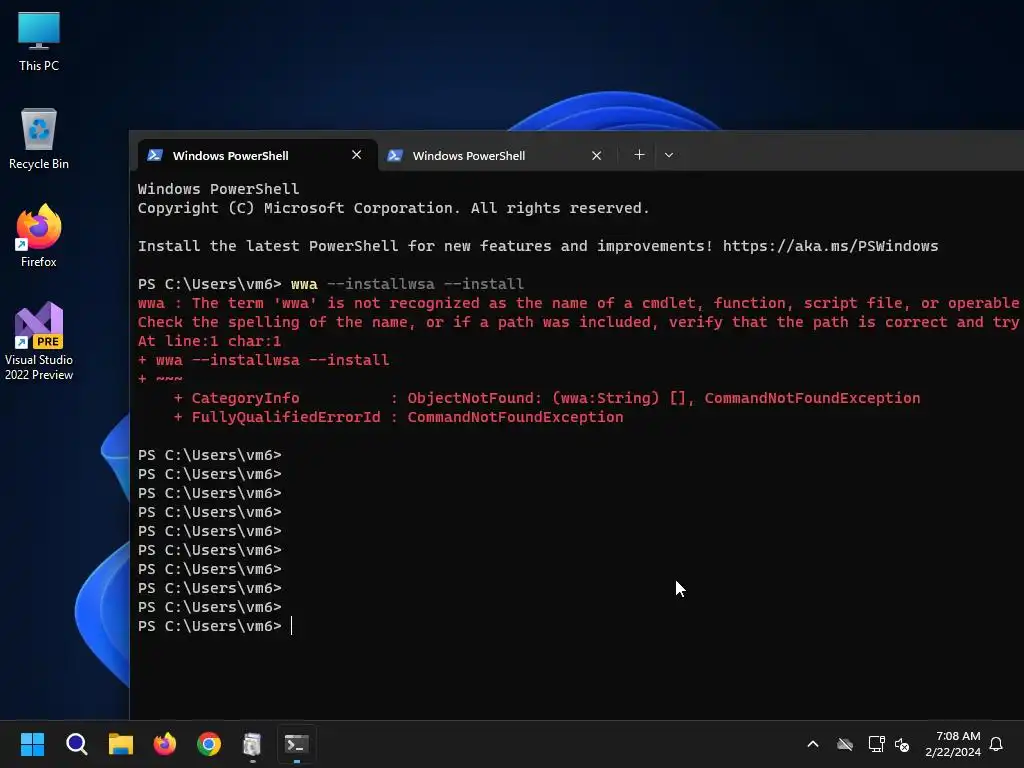Click the '+ wwa --installwsa --install' red line
This screenshot has width=1024, height=768.
[x=263, y=360]
